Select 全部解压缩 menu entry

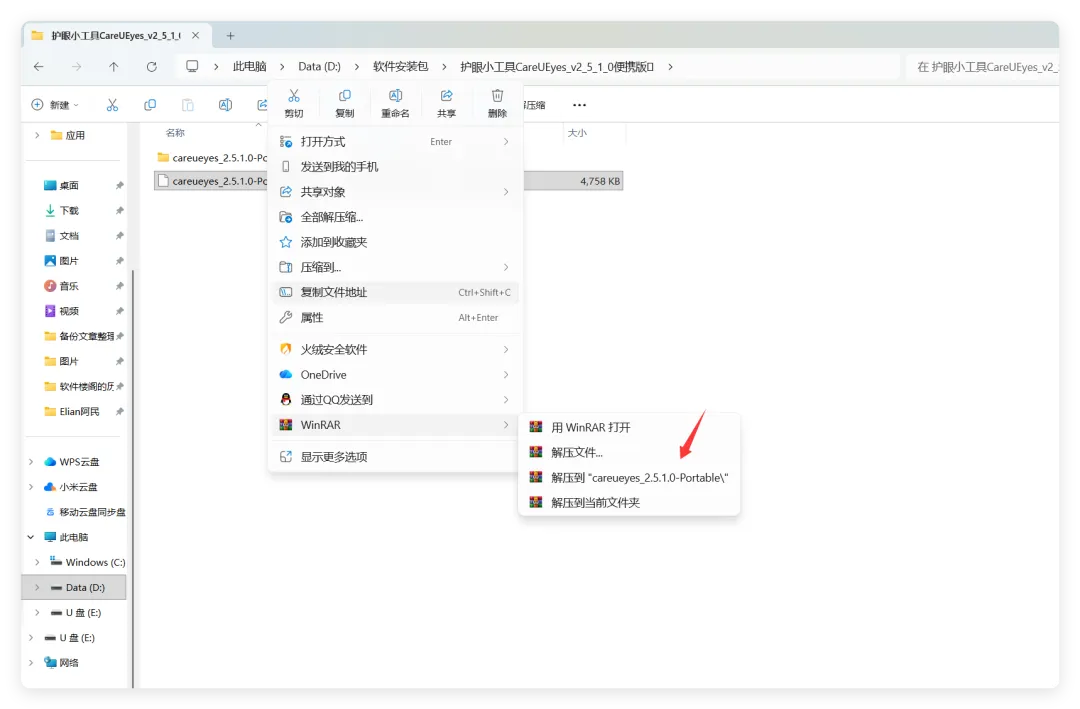point(395,217)
